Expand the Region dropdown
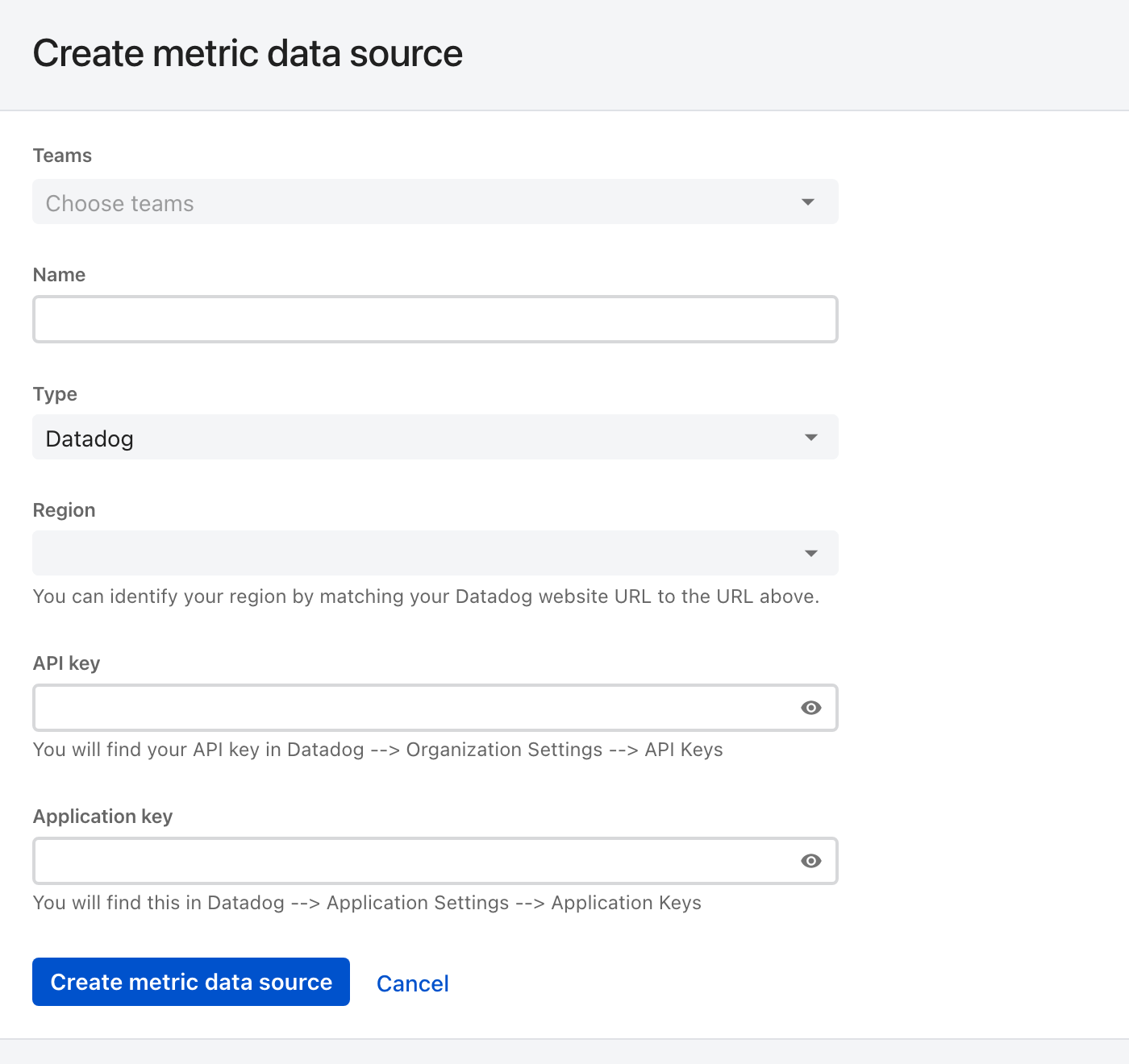Viewport: 1129px width, 1064px height. 435,553
